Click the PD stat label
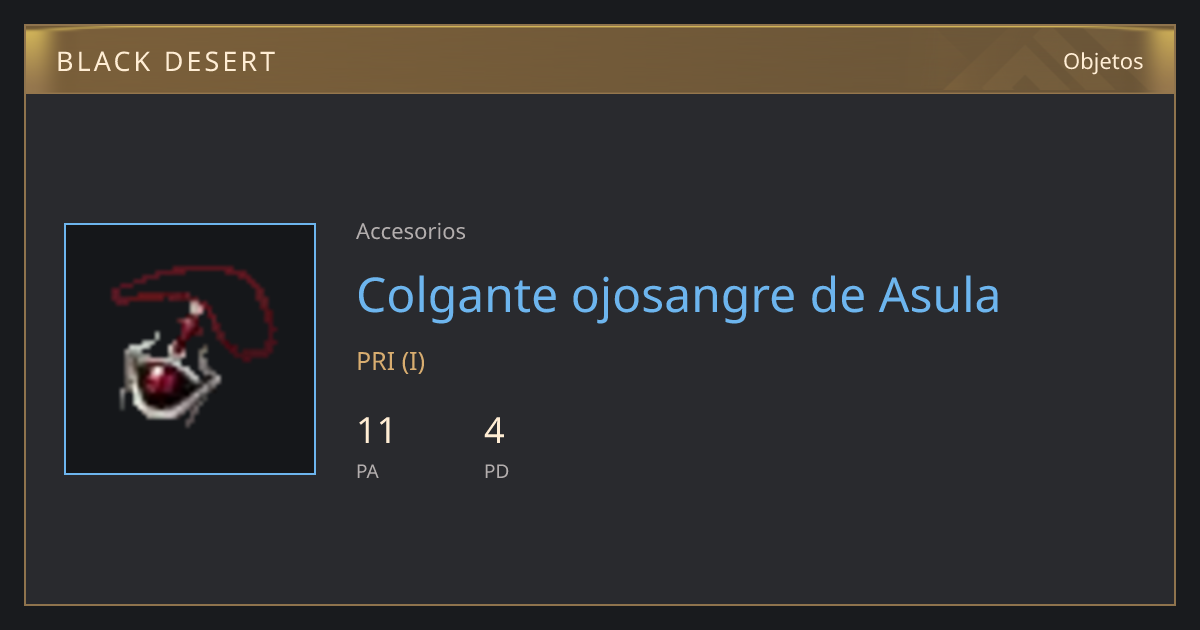The height and width of the screenshot is (630, 1200). [497, 471]
